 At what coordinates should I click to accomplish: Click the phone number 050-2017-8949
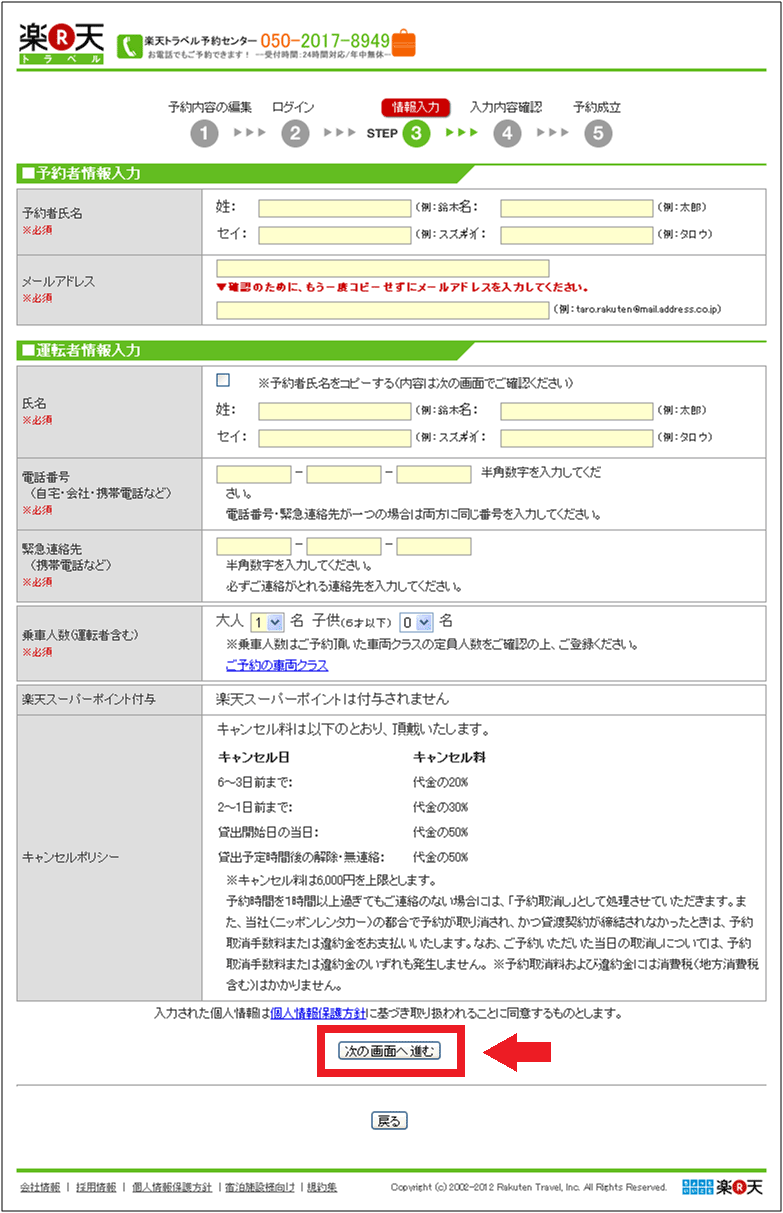coord(325,40)
